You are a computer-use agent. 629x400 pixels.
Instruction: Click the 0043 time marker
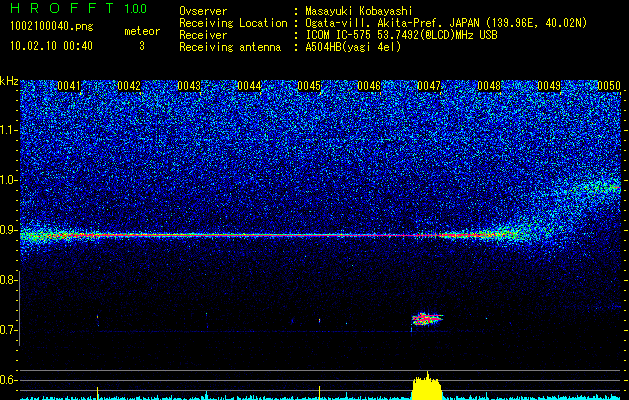tap(189, 86)
